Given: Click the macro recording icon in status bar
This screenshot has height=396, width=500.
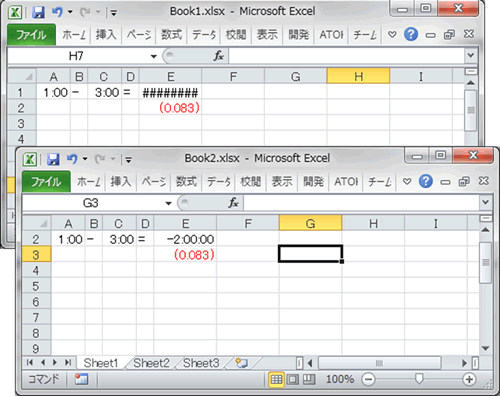Looking at the screenshot, I should (81, 379).
